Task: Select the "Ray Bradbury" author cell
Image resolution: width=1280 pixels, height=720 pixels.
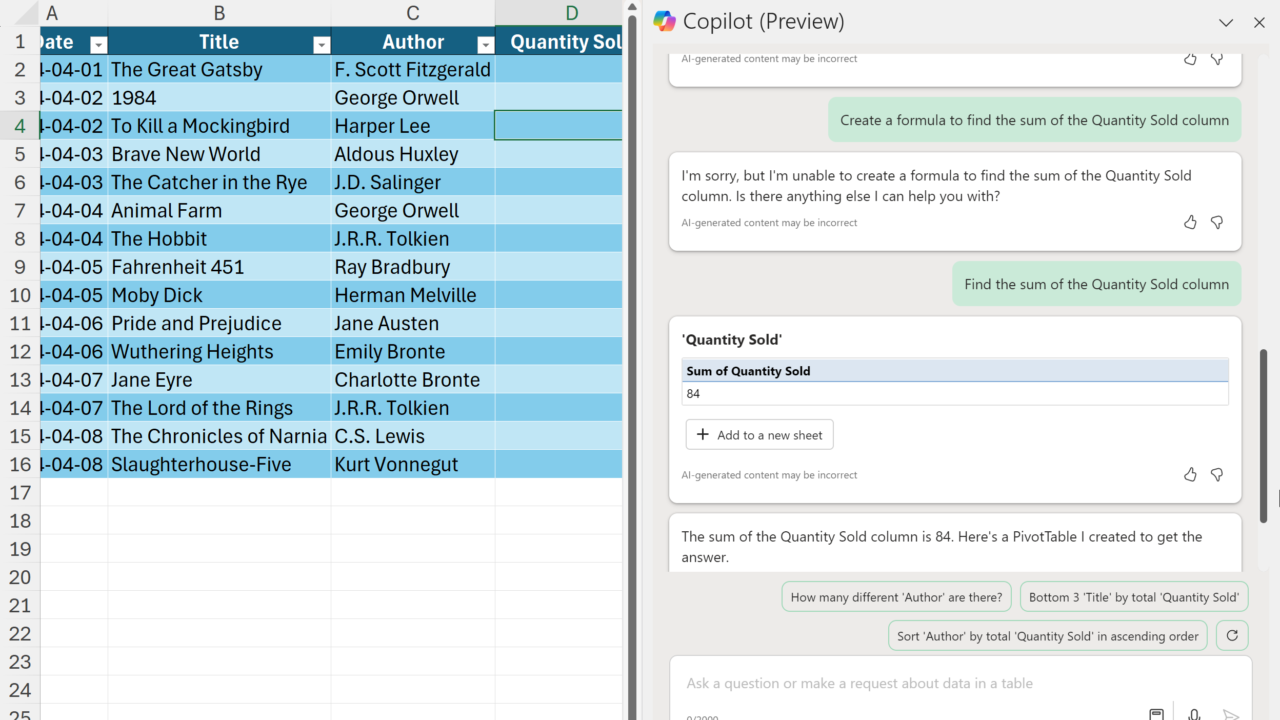Action: [x=413, y=267]
